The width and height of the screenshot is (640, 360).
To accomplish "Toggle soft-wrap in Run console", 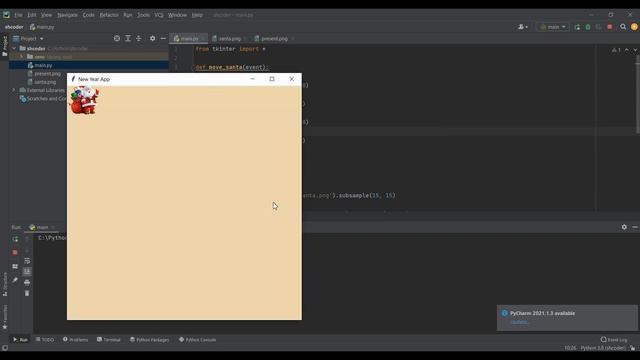I will coord(27,260).
